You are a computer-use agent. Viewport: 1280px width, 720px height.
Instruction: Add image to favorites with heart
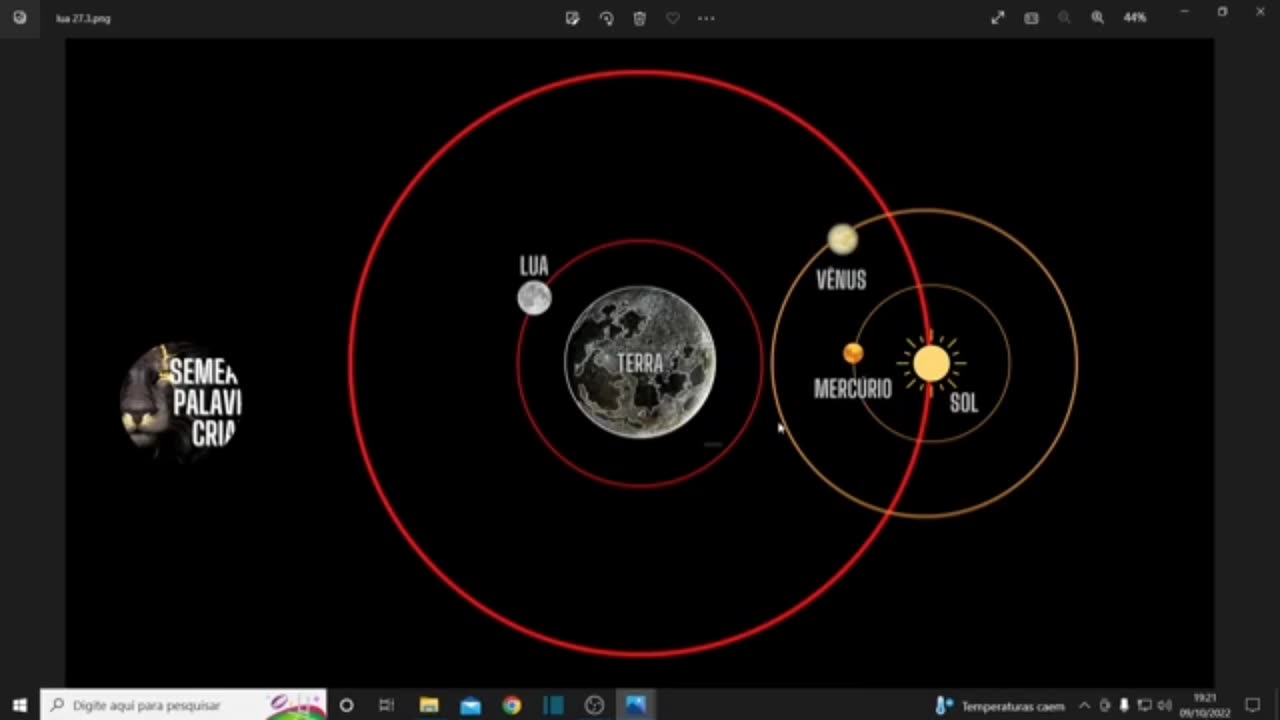click(673, 18)
